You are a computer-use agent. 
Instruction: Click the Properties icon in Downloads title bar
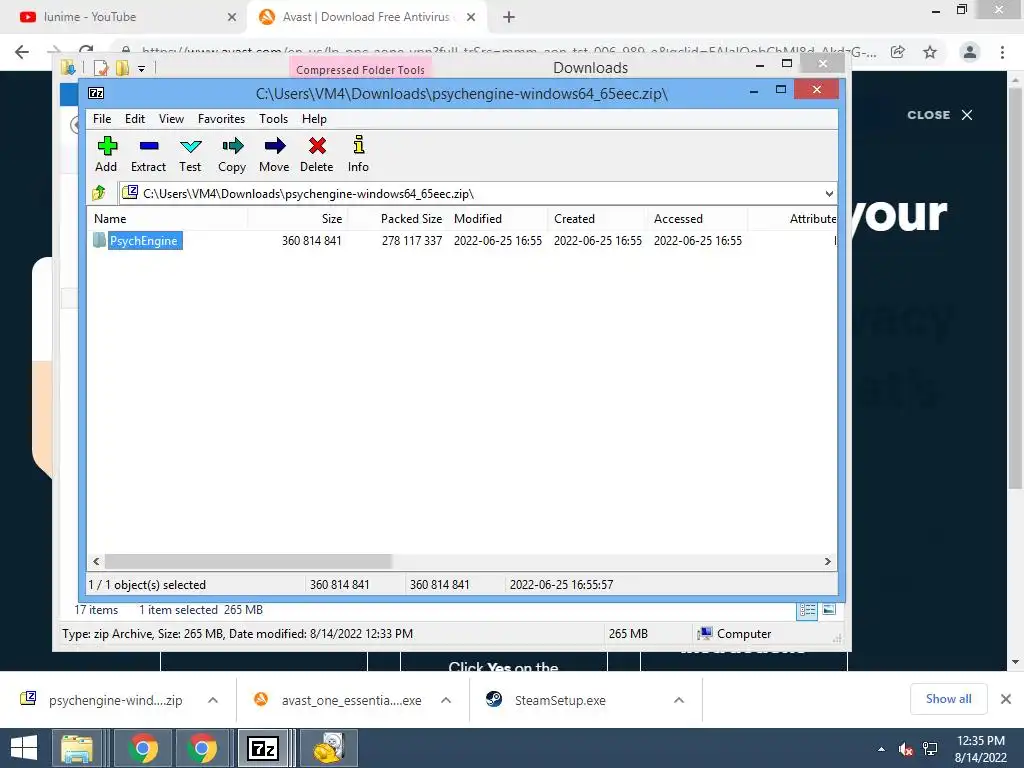point(101,68)
